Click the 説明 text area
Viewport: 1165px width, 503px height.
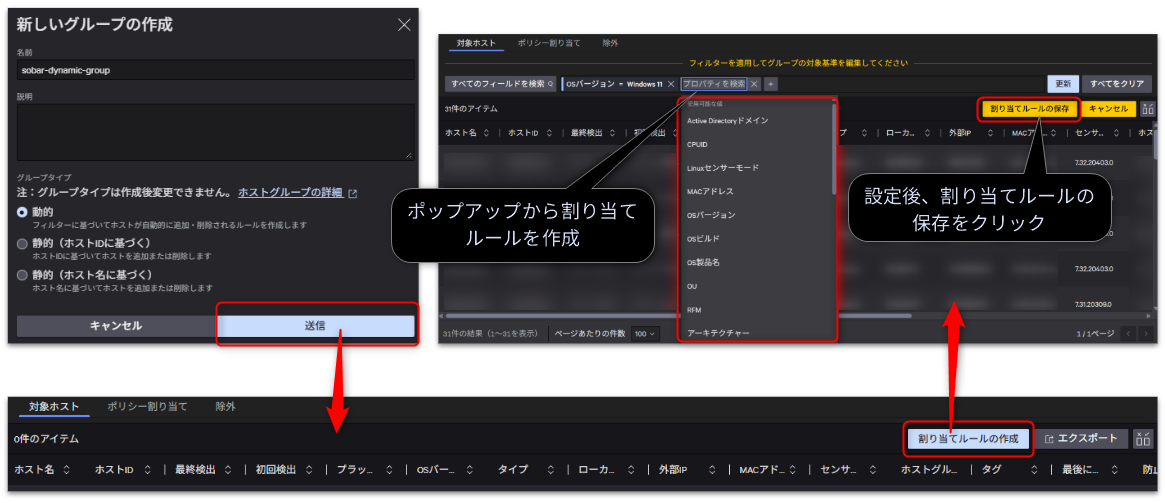(215, 132)
